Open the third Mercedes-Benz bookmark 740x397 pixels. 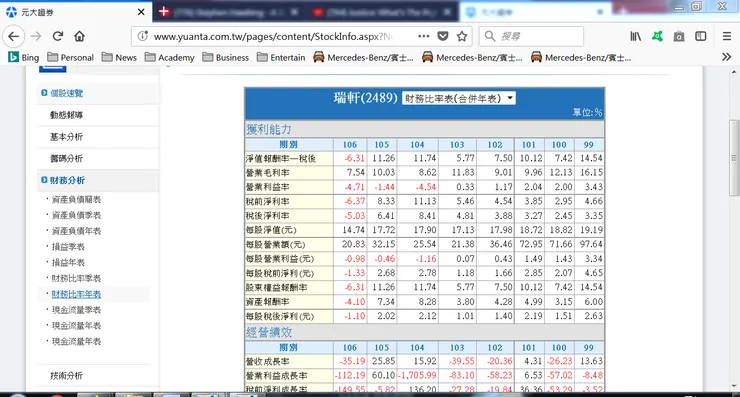(581, 58)
